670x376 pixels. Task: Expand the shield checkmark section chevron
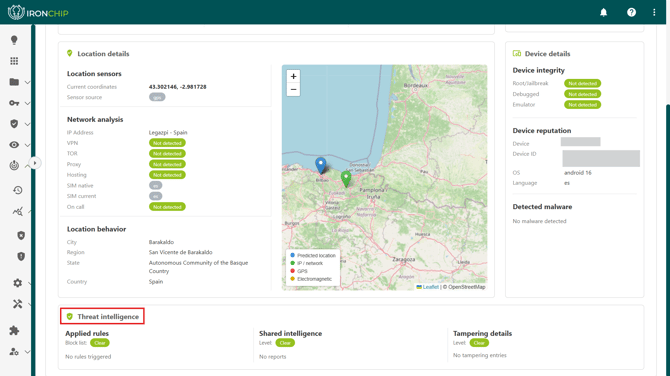[x=27, y=124]
